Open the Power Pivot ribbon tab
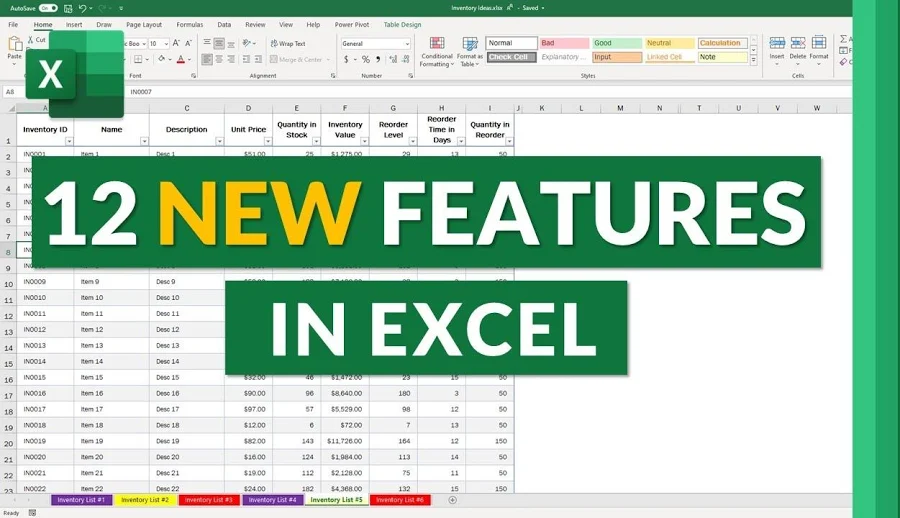The height and width of the screenshot is (518, 900). [x=352, y=25]
